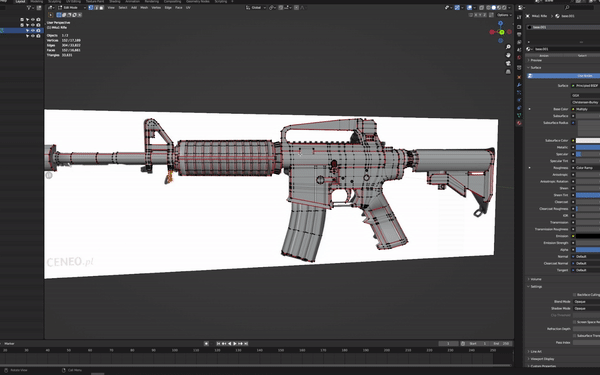Open the Edit Mode dropdown
This screenshot has height=375, width=600.
pos(72,8)
